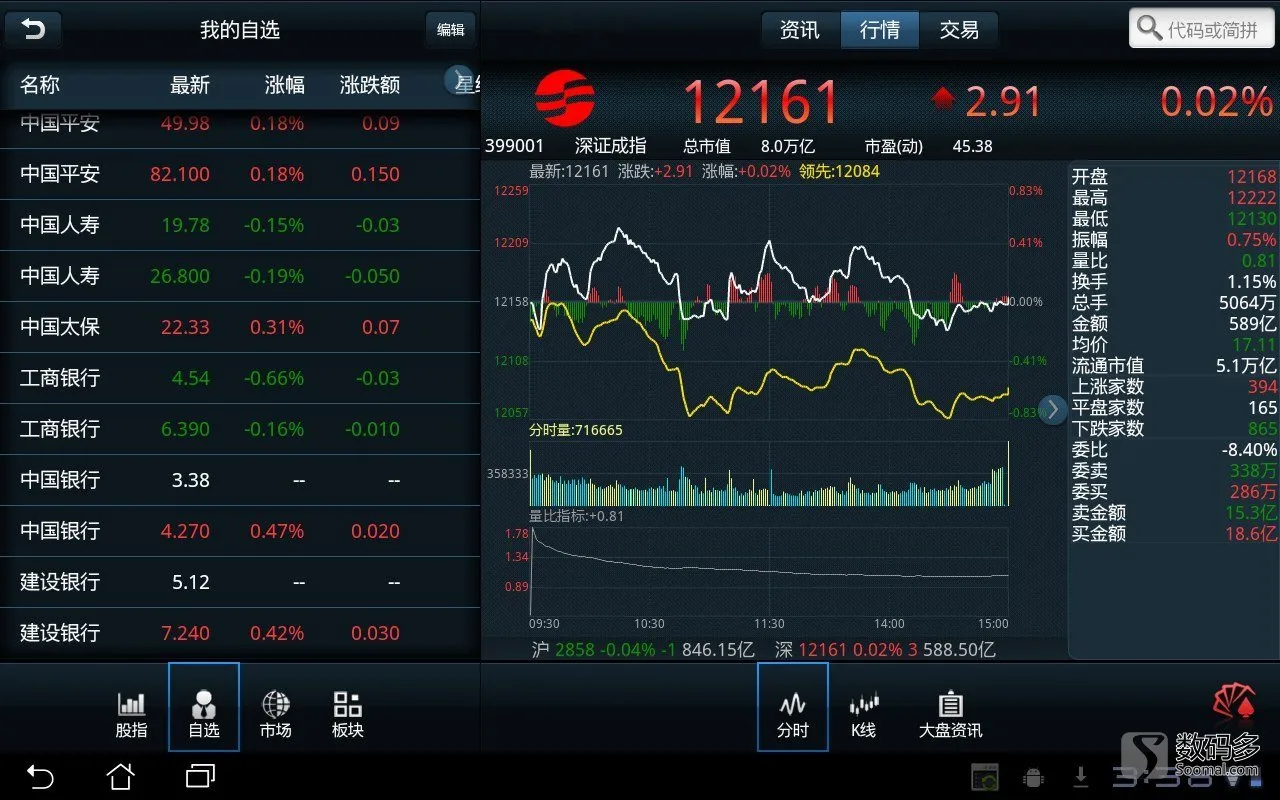Tap the 金额 589亿 stat row
Image resolution: width=1280 pixels, height=800 pixels.
point(1174,323)
